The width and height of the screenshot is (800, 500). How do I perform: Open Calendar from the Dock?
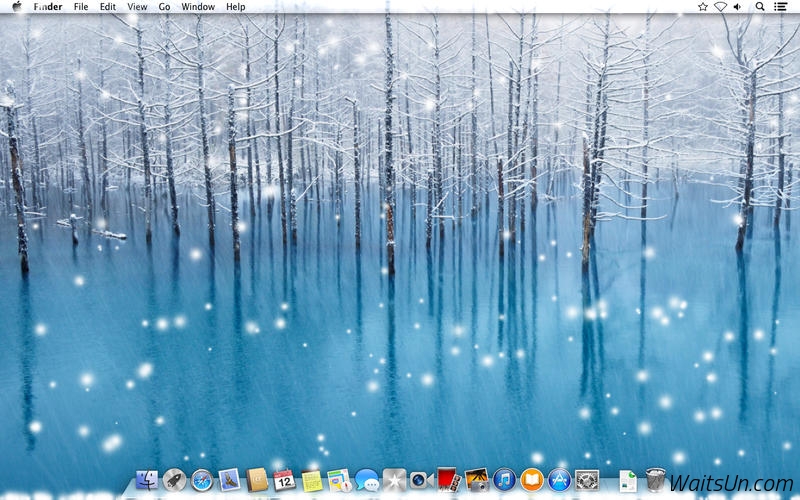284,480
